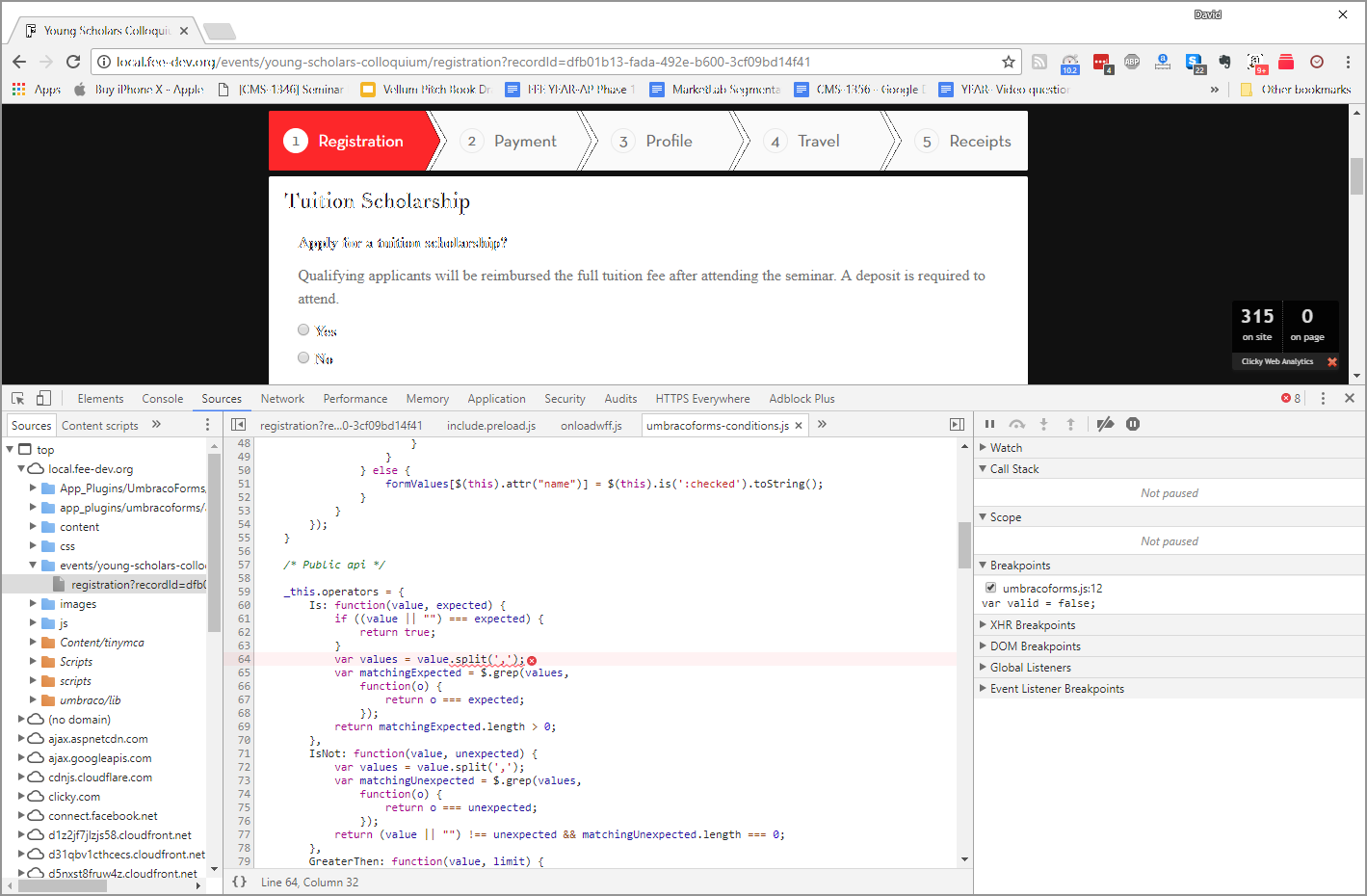Close the umbracoforms-conditions.js file tab
Image resolution: width=1367 pixels, height=896 pixels.
pyautogui.click(x=799, y=425)
